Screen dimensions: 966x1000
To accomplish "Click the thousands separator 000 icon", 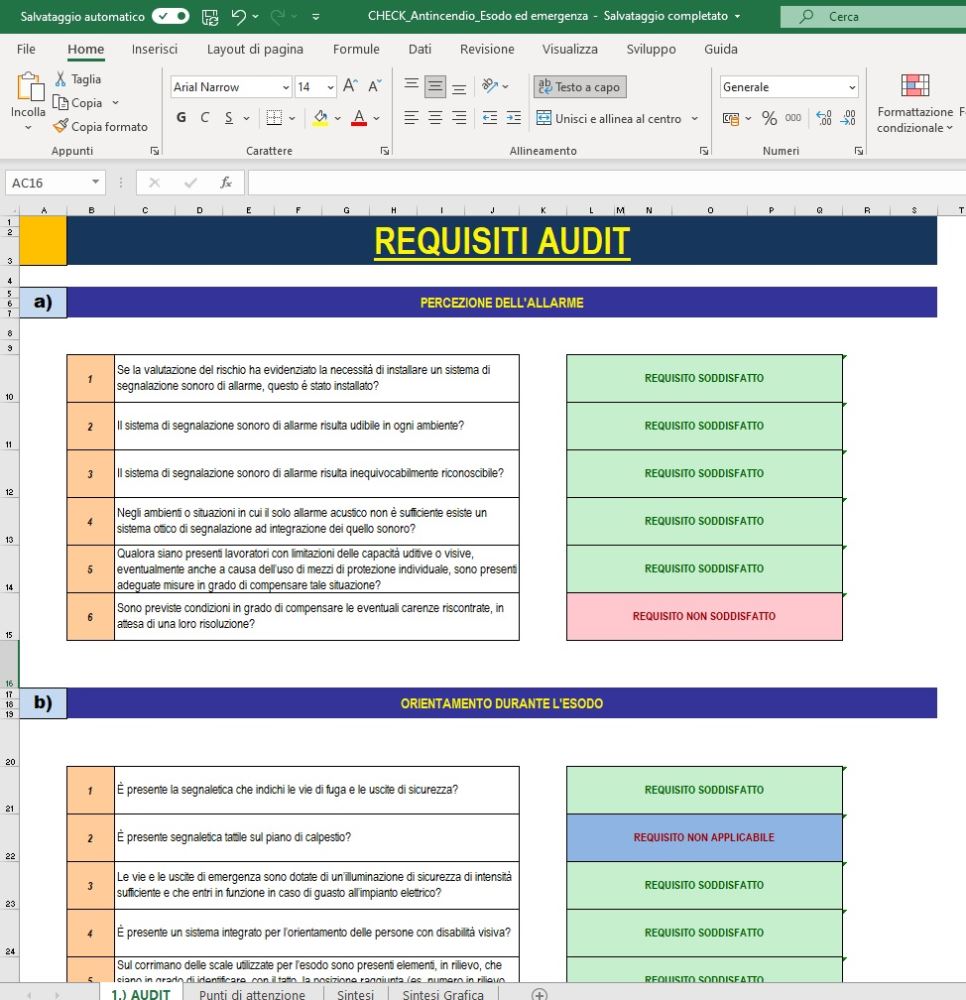I will (x=793, y=118).
